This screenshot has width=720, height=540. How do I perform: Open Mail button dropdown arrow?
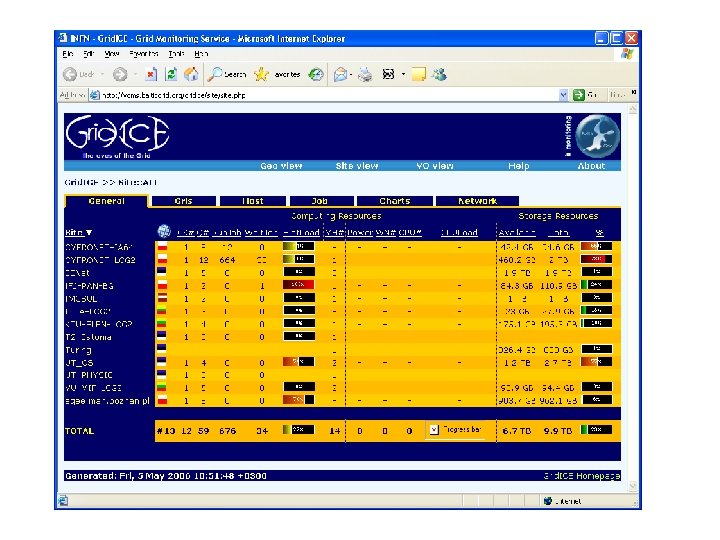pos(352,74)
